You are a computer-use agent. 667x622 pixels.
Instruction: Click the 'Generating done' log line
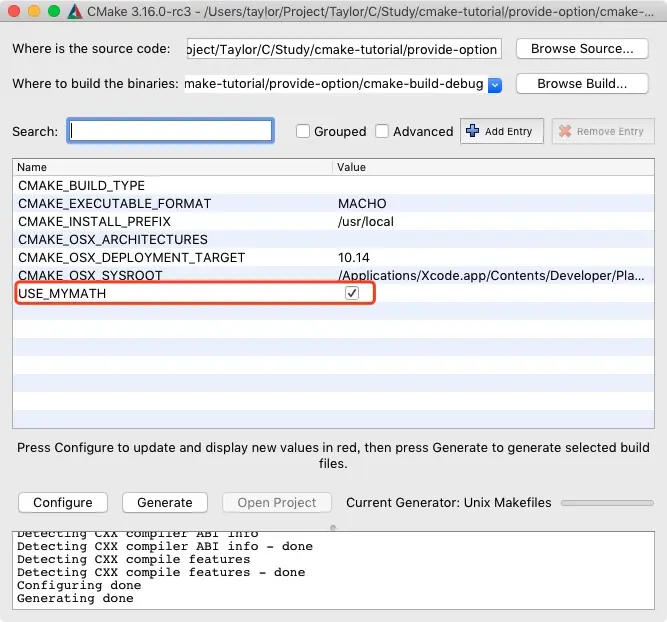[75, 598]
